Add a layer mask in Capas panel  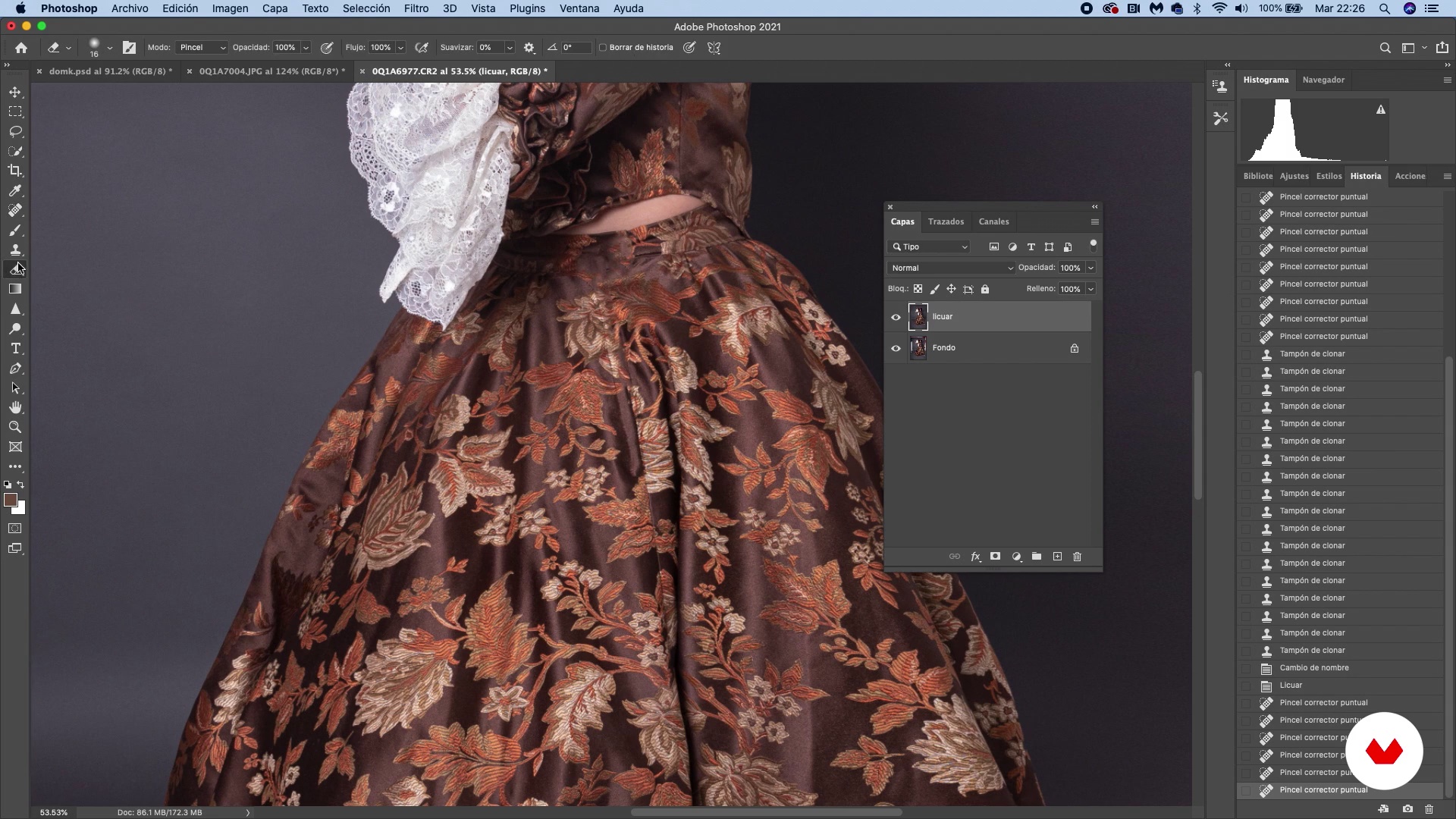995,557
